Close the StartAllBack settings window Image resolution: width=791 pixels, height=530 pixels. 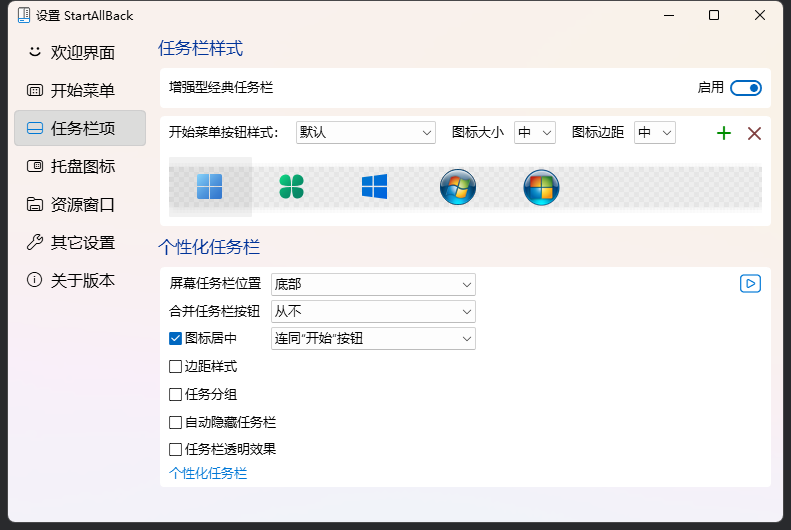[x=760, y=15]
